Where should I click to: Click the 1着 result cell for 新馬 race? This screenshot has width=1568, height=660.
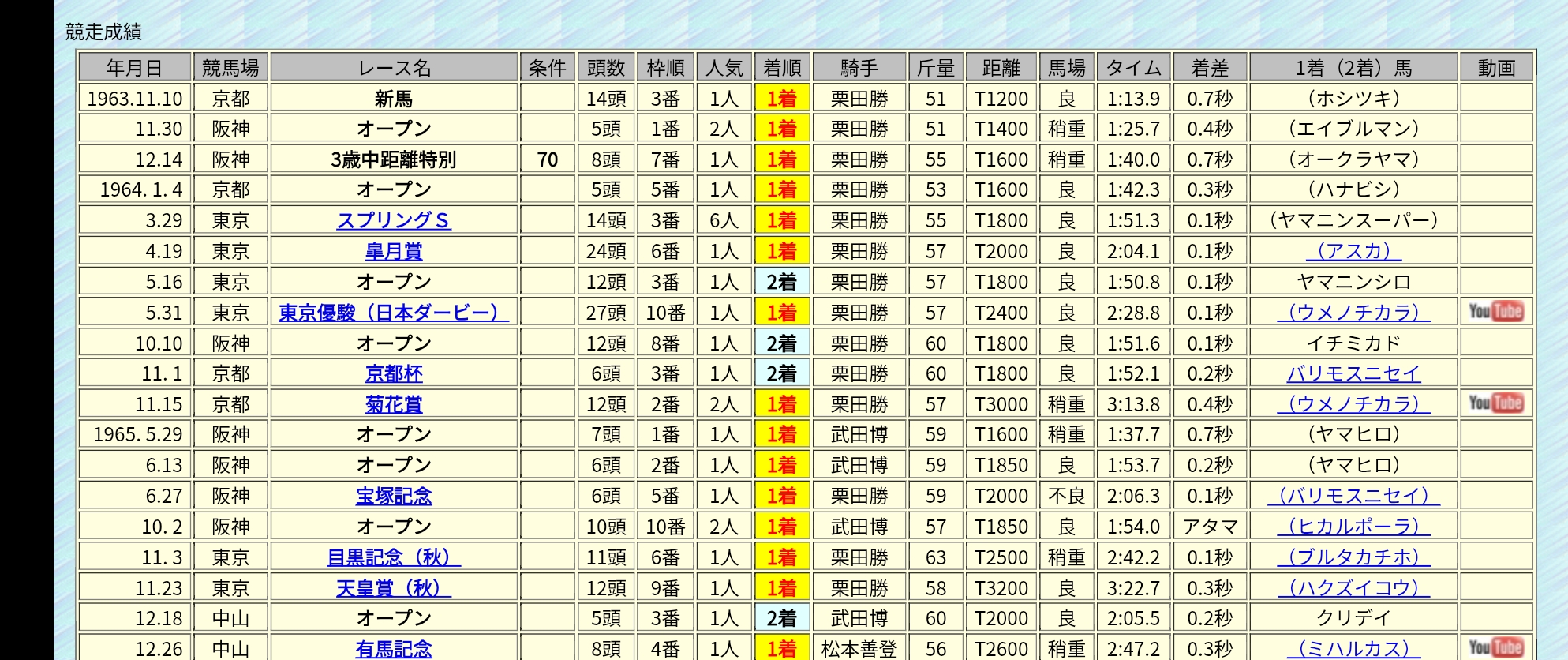tap(782, 99)
